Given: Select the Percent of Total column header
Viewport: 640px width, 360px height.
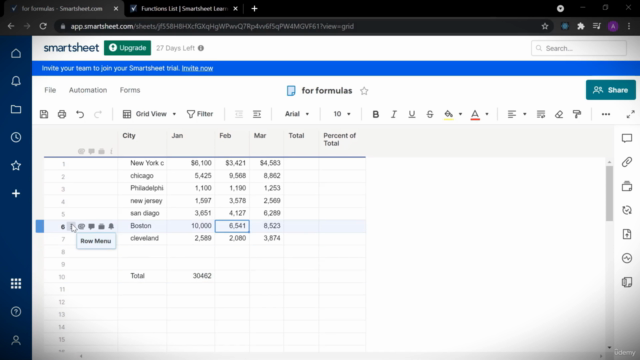Looking at the screenshot, I should pos(342,140).
